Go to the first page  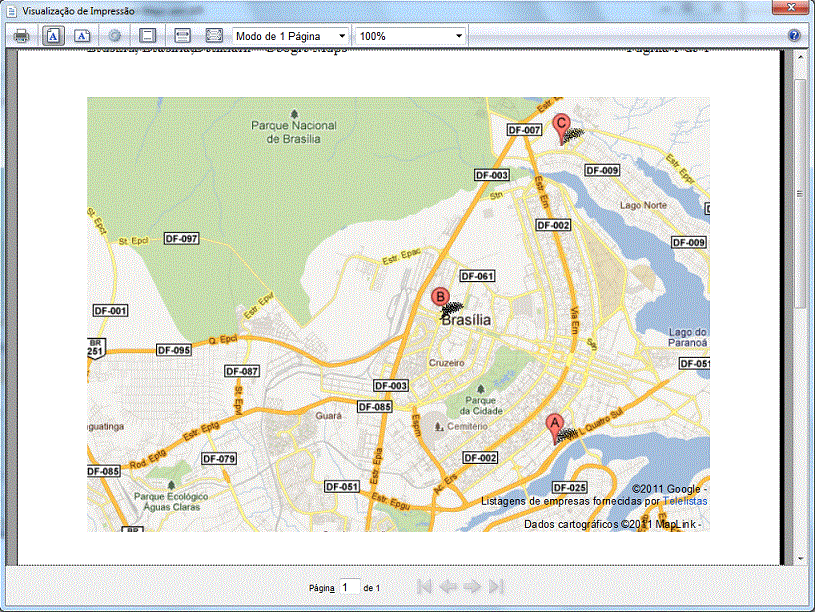(424, 587)
